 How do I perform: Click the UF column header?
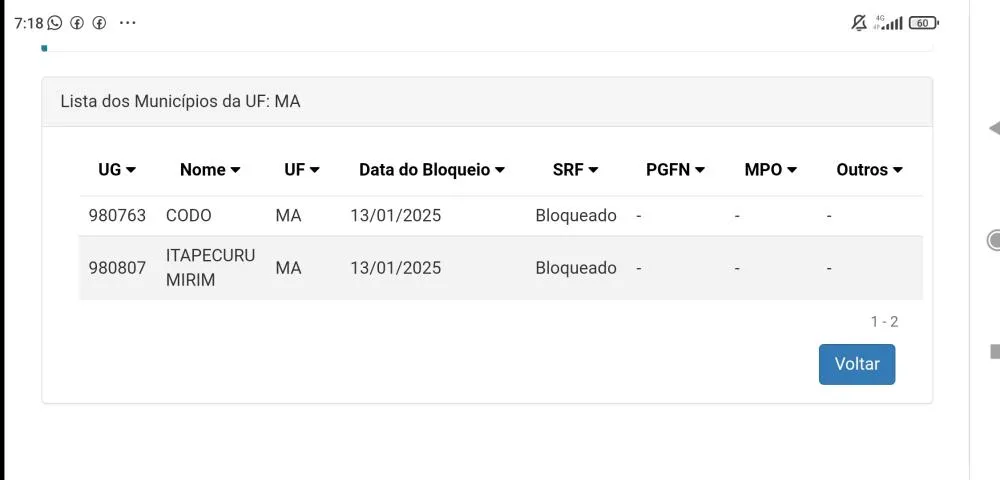click(302, 170)
